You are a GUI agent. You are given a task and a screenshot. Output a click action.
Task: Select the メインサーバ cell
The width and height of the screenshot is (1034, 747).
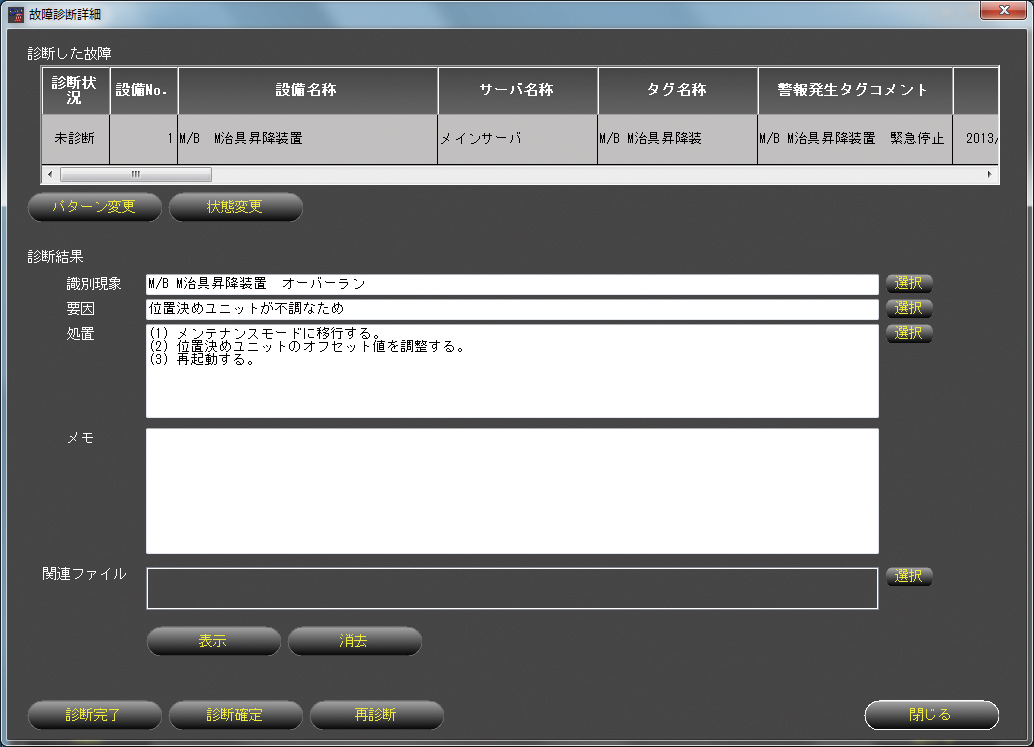pos(518,139)
